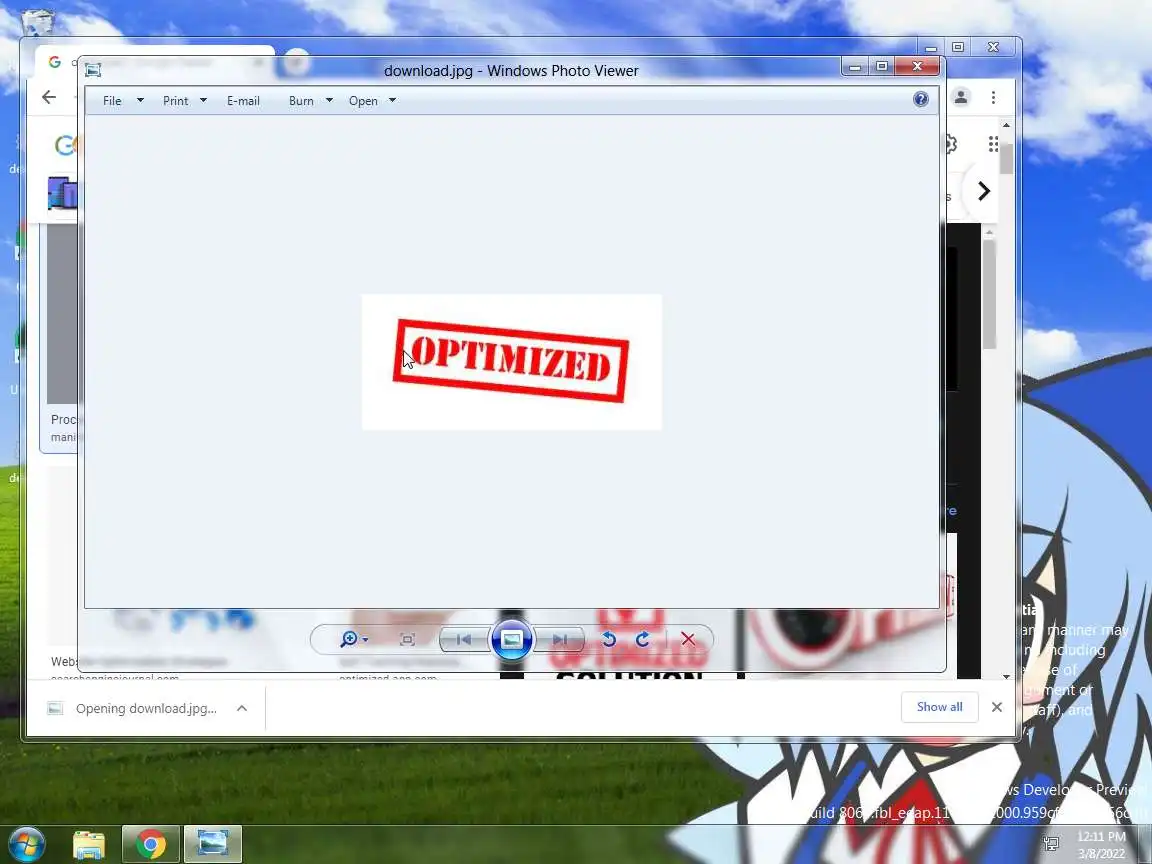Click Show all downloads button

pyautogui.click(x=940, y=707)
